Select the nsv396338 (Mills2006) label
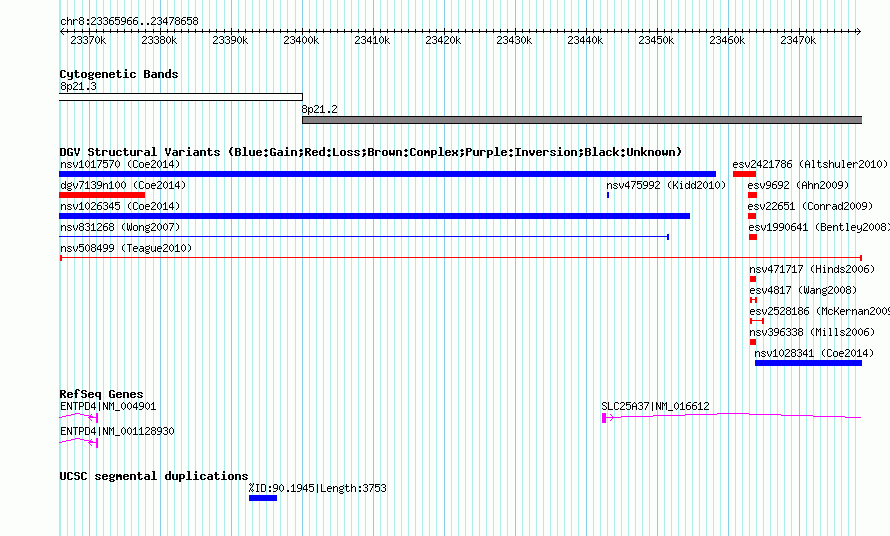Screen dimensions: 890x536 coord(812,332)
